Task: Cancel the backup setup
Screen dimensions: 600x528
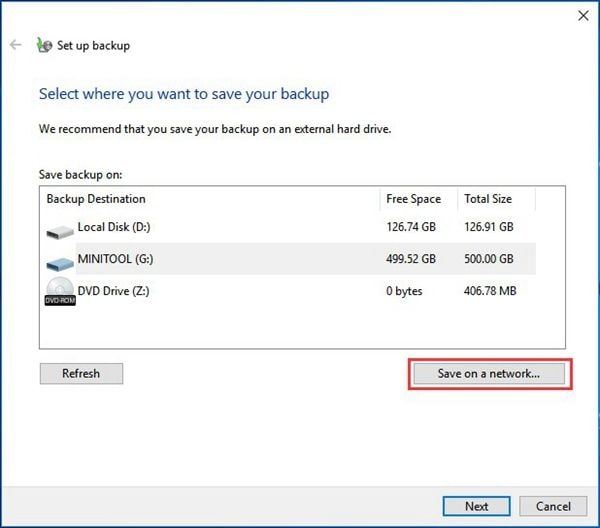Action: pos(553,506)
